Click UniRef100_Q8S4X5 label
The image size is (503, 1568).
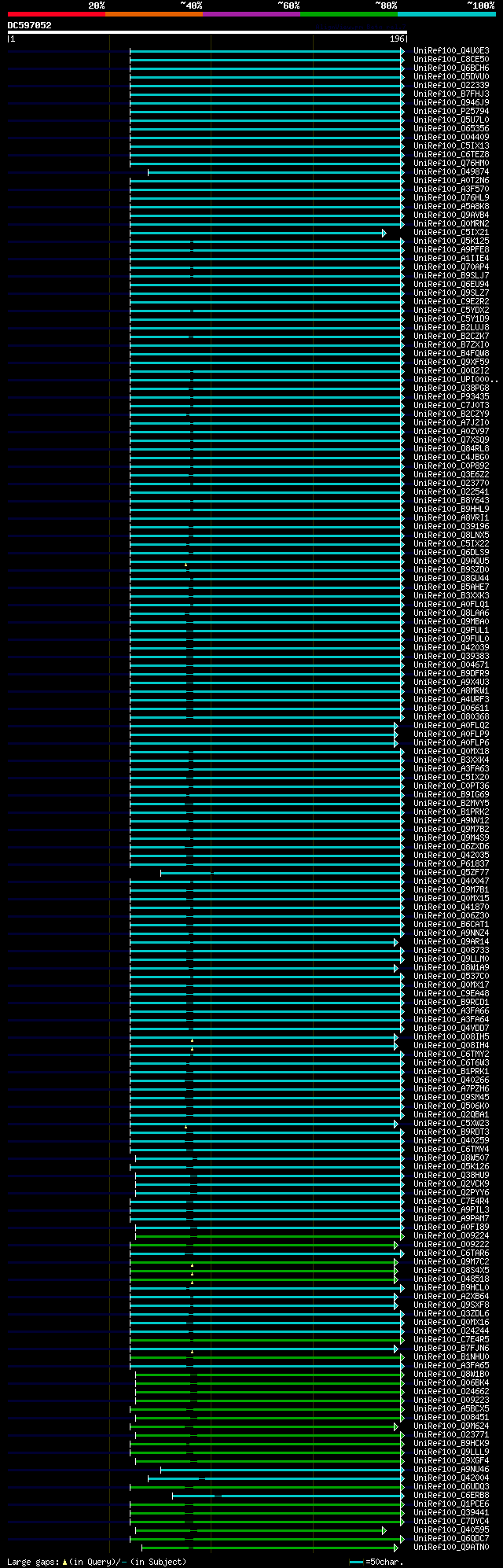click(x=451, y=1270)
